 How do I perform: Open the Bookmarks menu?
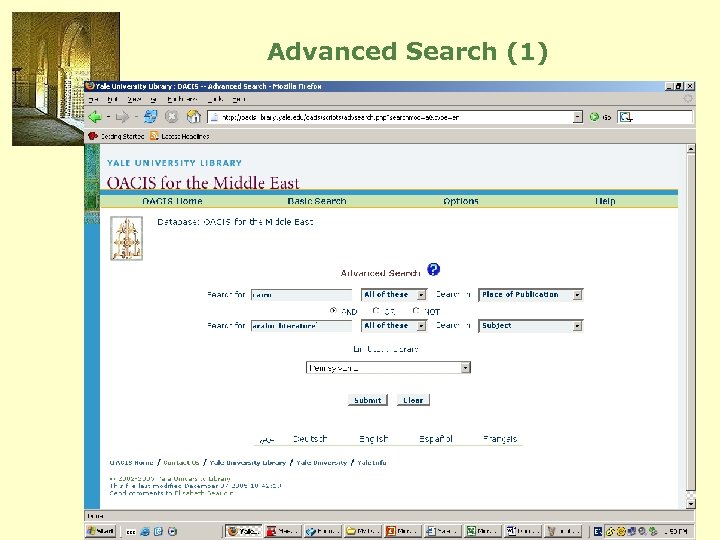tap(182, 99)
